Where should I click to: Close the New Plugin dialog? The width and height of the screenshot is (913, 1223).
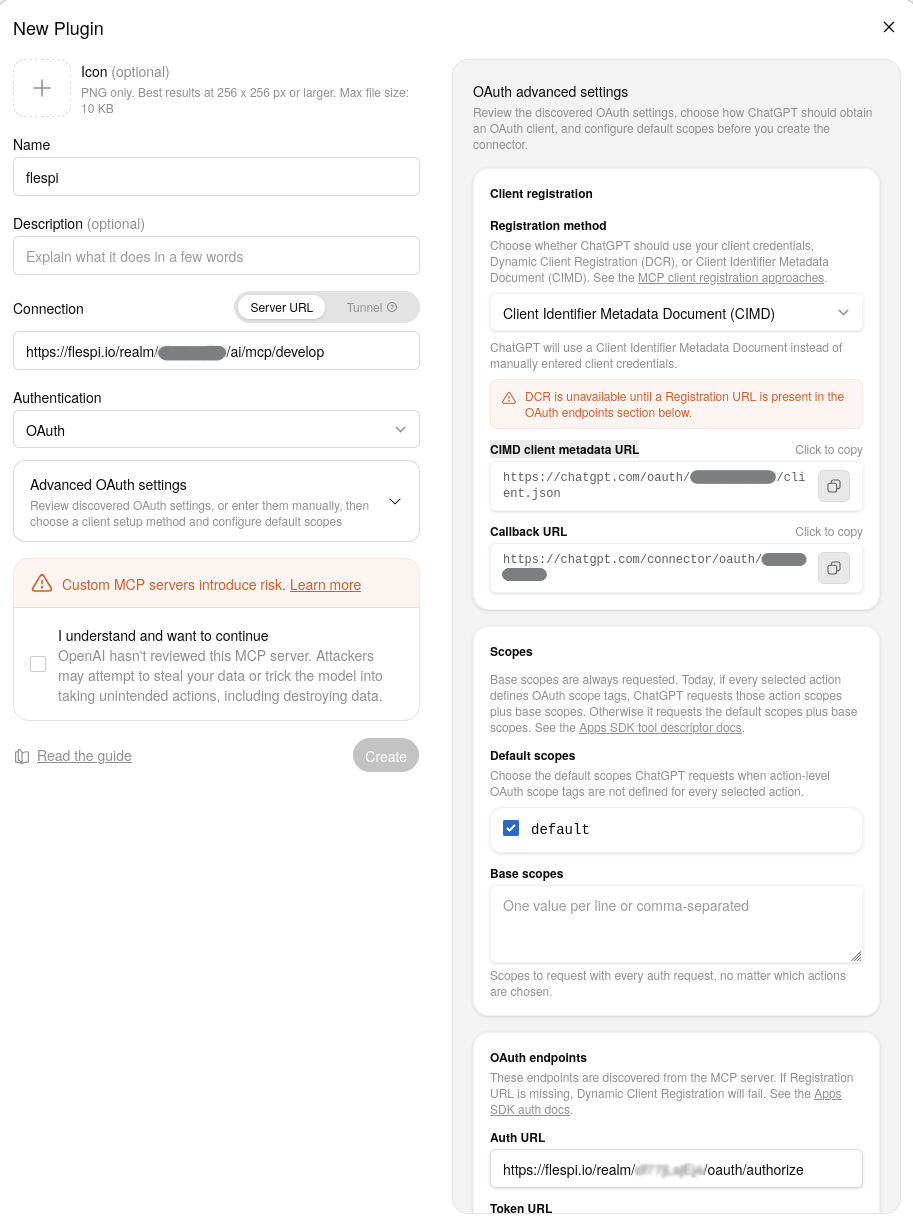tap(888, 27)
